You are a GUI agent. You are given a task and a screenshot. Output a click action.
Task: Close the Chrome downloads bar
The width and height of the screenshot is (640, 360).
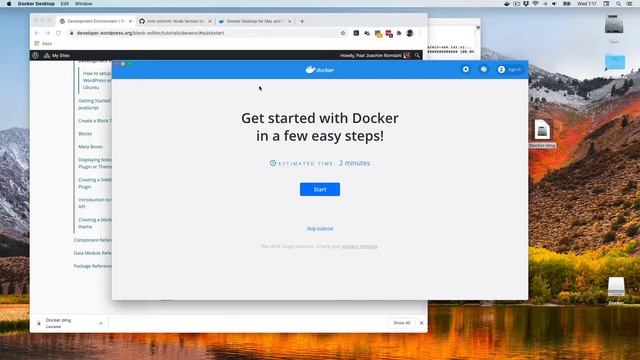click(x=422, y=323)
